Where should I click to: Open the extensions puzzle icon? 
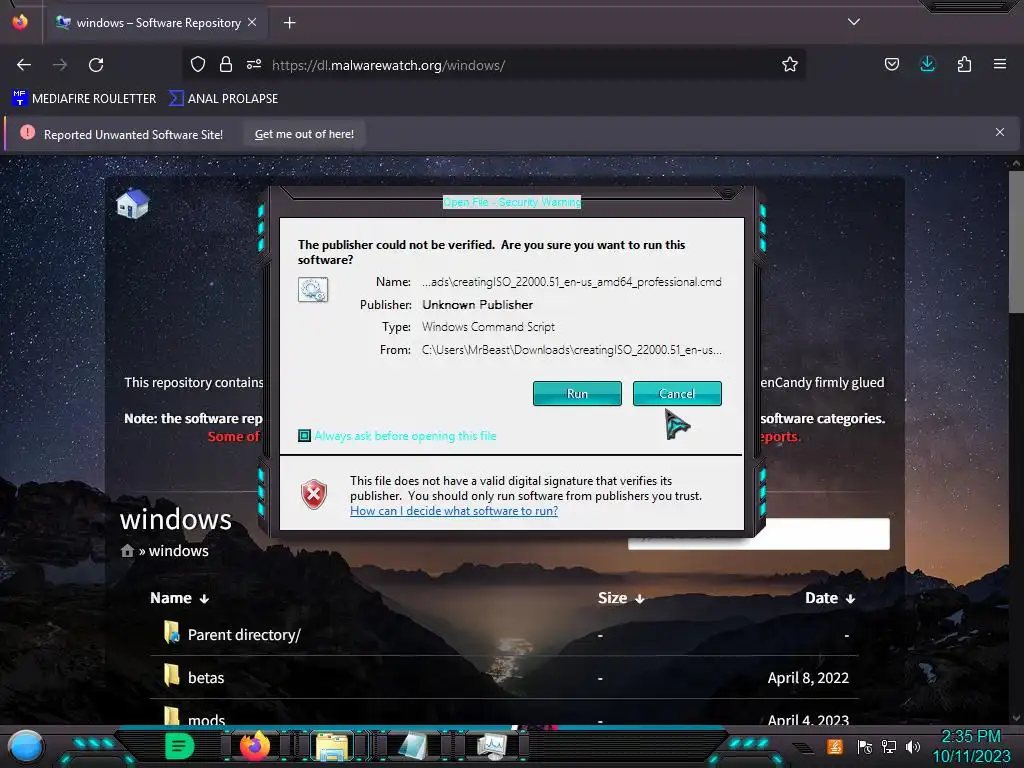964,64
